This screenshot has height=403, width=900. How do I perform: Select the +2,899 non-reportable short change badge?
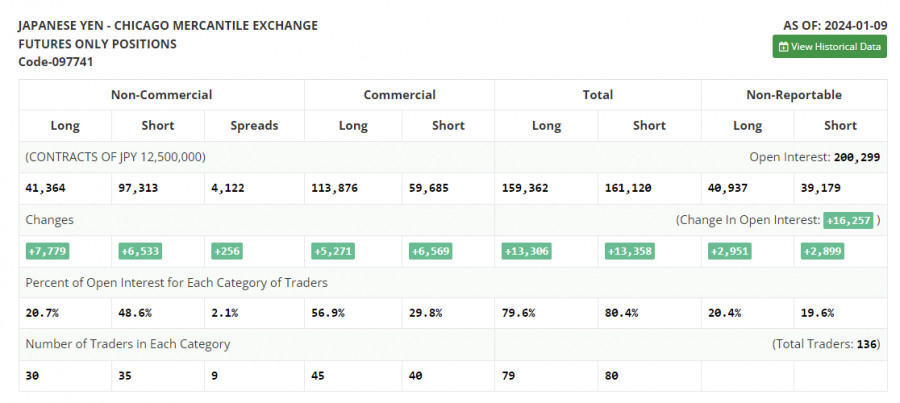822,251
